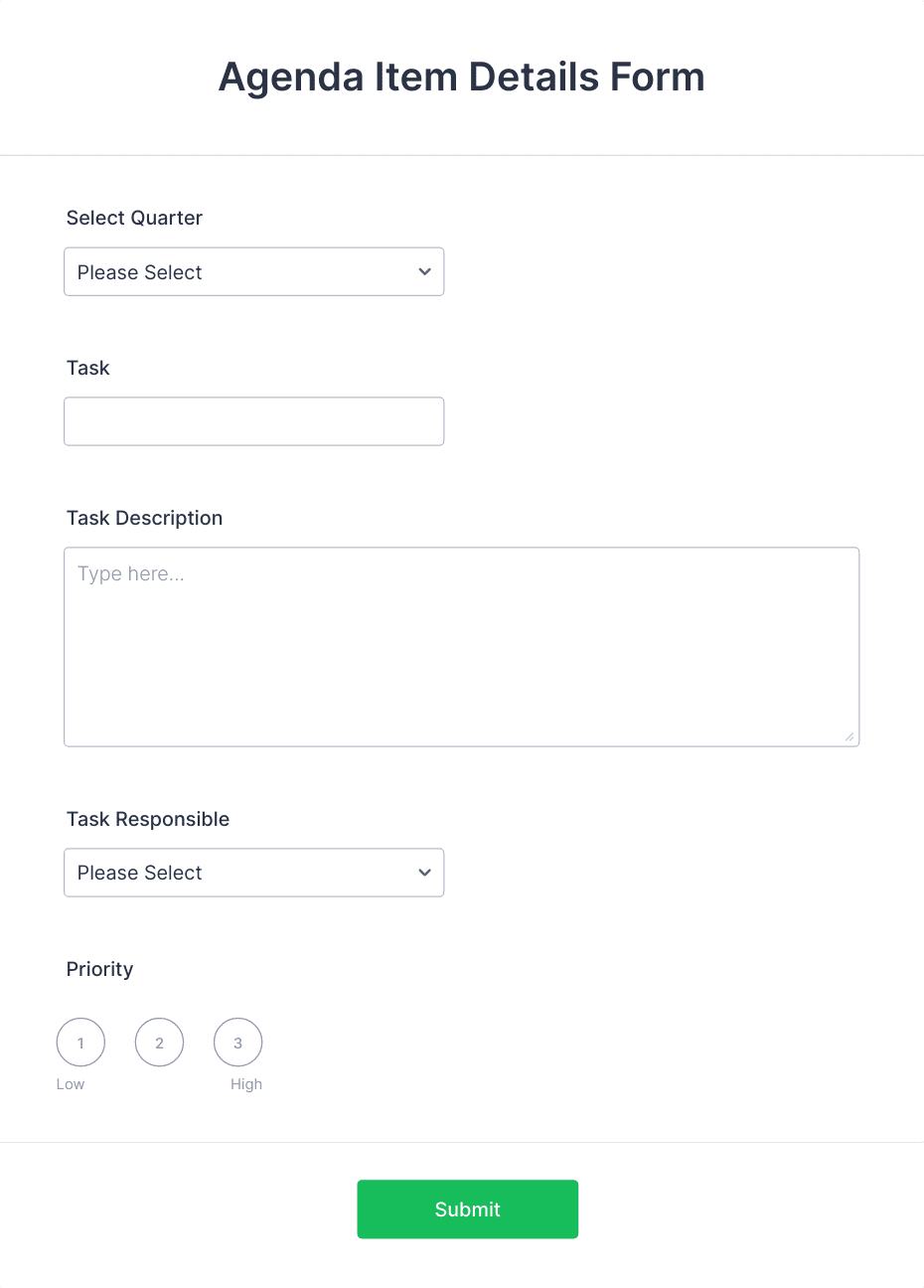Click the chevron arrow in Select Quarter field
This screenshot has height=1288, width=924.
tap(424, 272)
